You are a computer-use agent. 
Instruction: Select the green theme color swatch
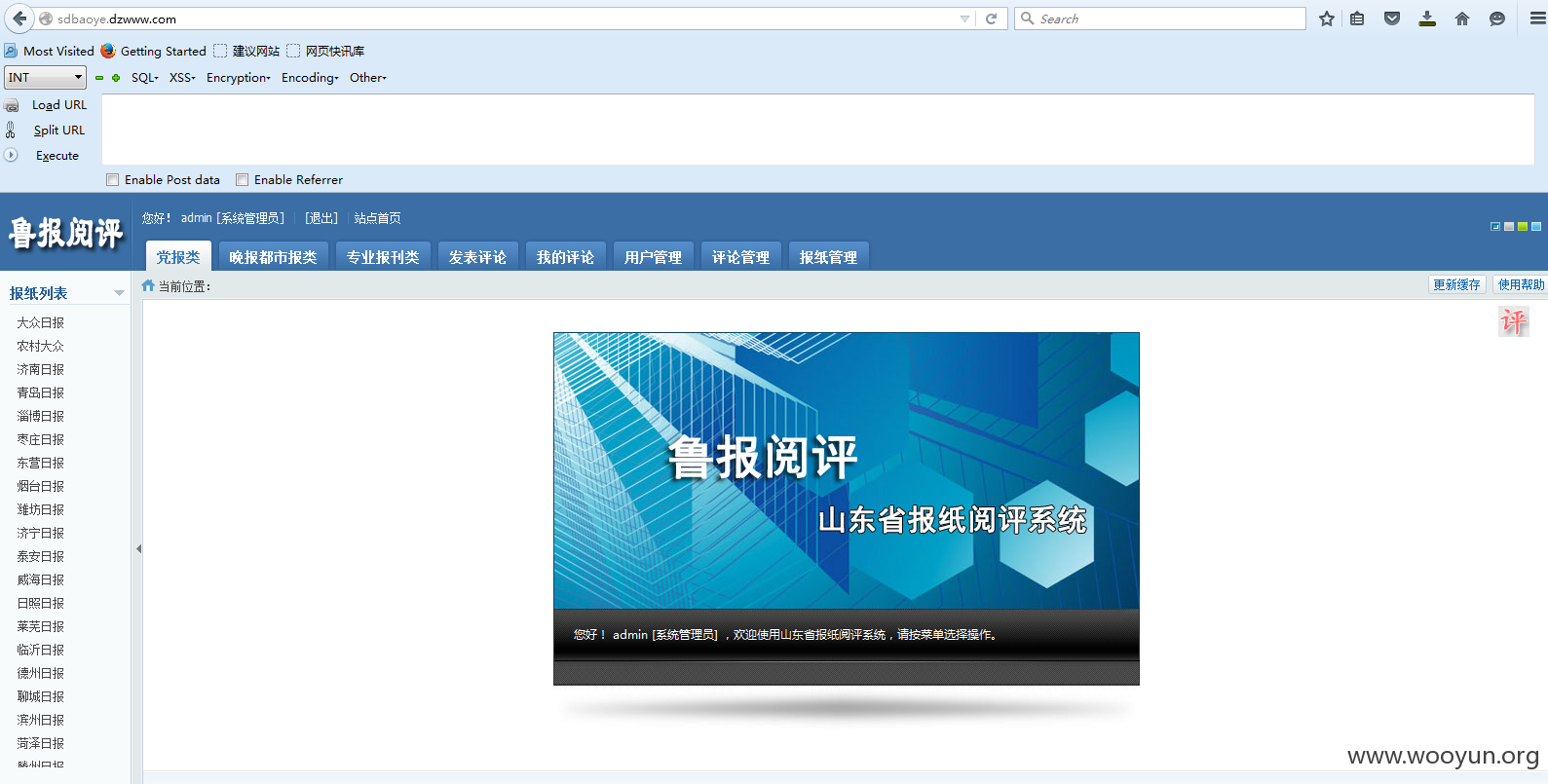coord(1523,226)
